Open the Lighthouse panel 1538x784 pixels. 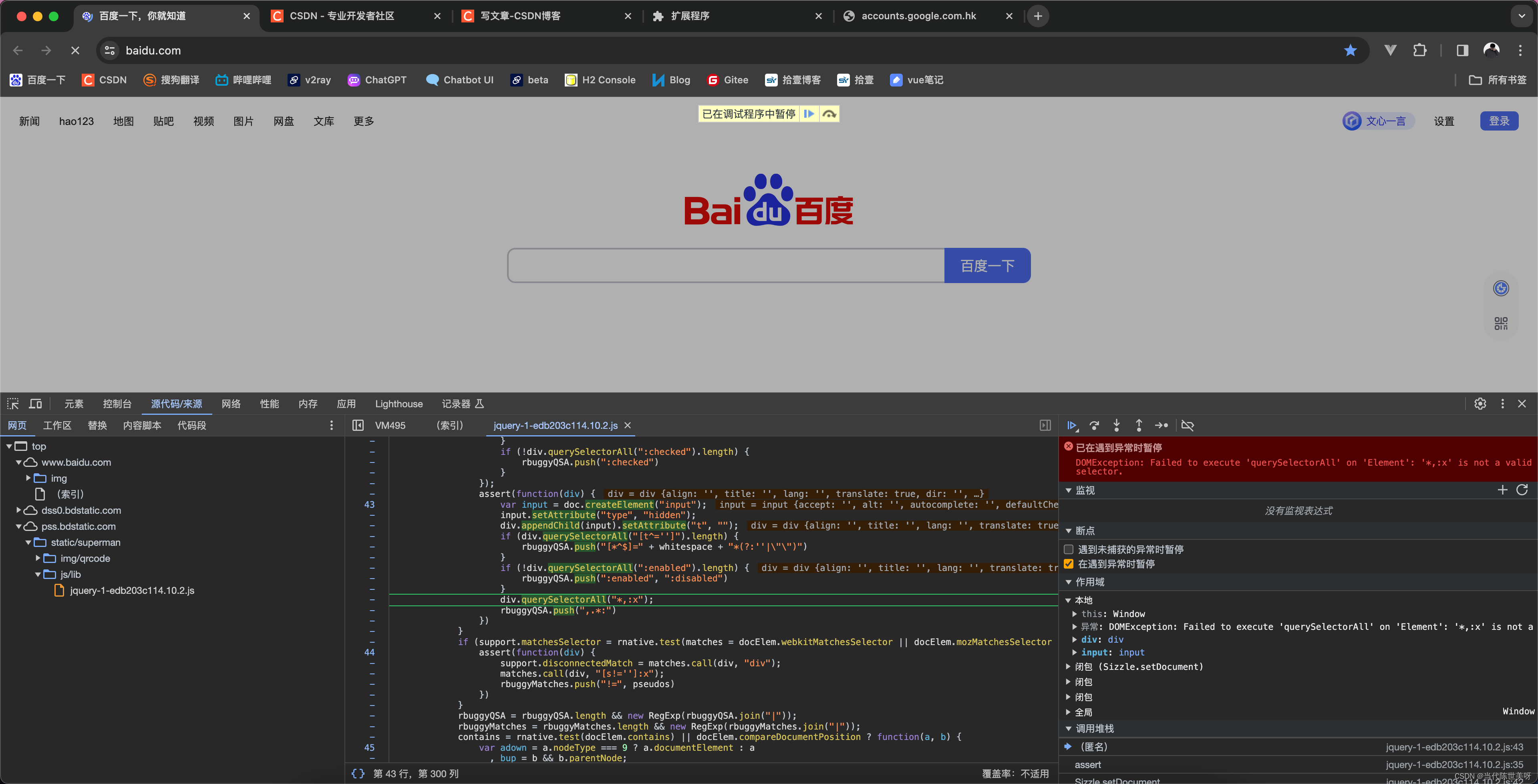coord(399,404)
